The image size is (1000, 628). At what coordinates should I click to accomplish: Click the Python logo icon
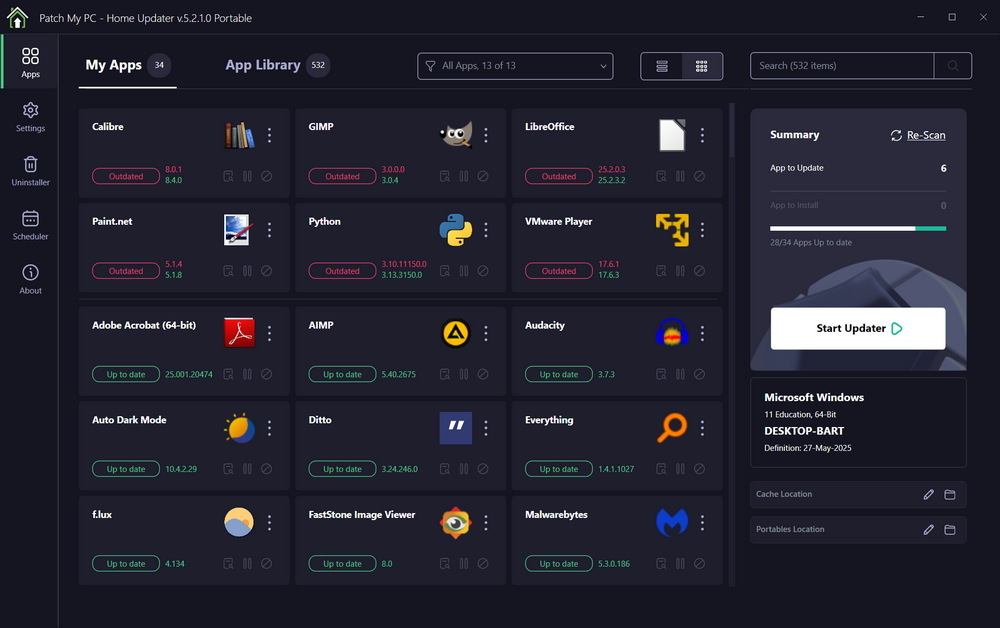tap(456, 230)
